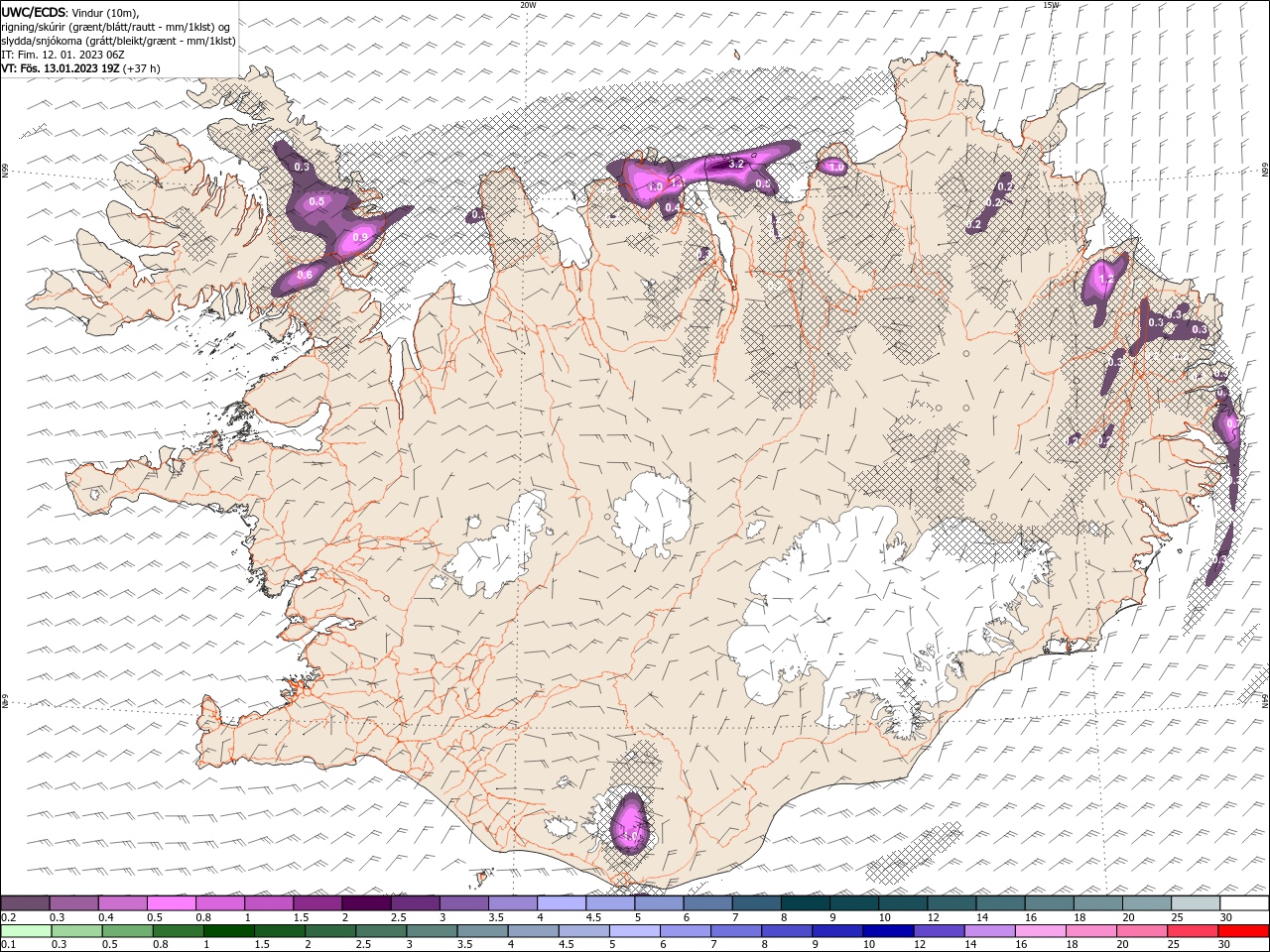Click the 0.9 value in the pink Westfjords blob
The image size is (1270, 952).
coord(360,237)
